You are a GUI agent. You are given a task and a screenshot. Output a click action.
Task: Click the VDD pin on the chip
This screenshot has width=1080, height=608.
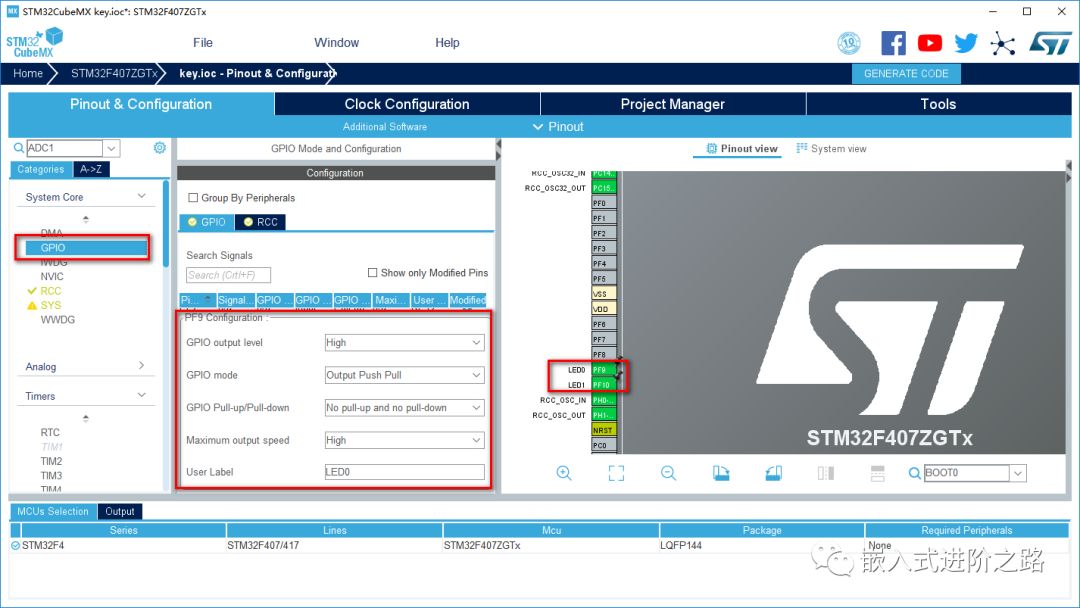click(603, 309)
